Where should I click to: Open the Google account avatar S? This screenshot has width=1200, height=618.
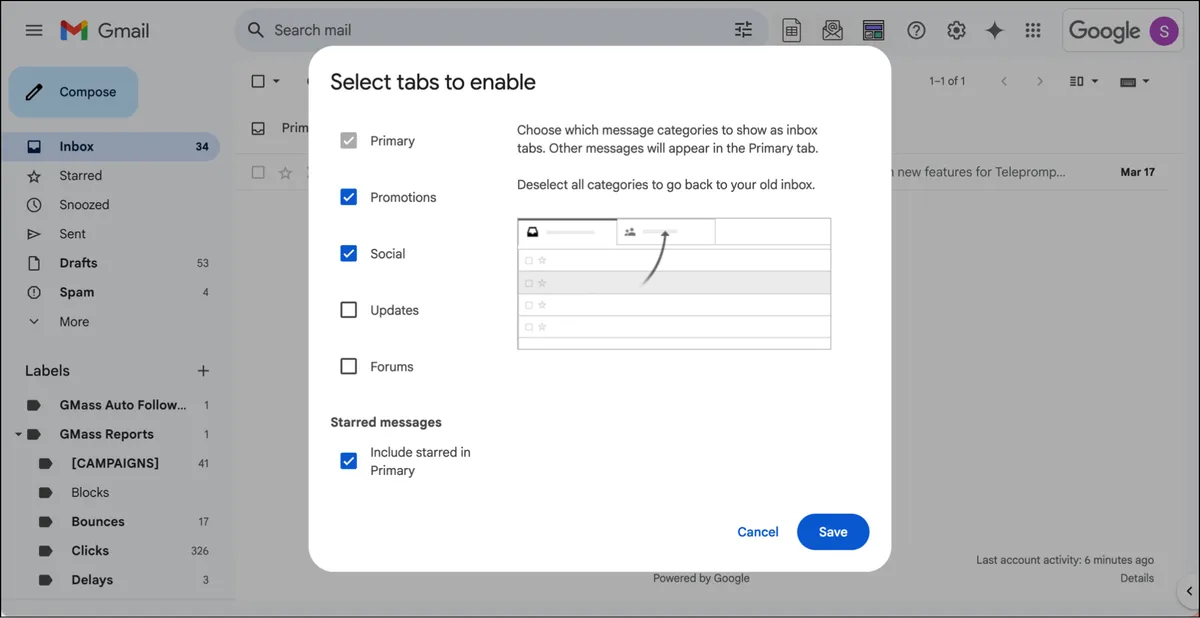coord(1164,31)
